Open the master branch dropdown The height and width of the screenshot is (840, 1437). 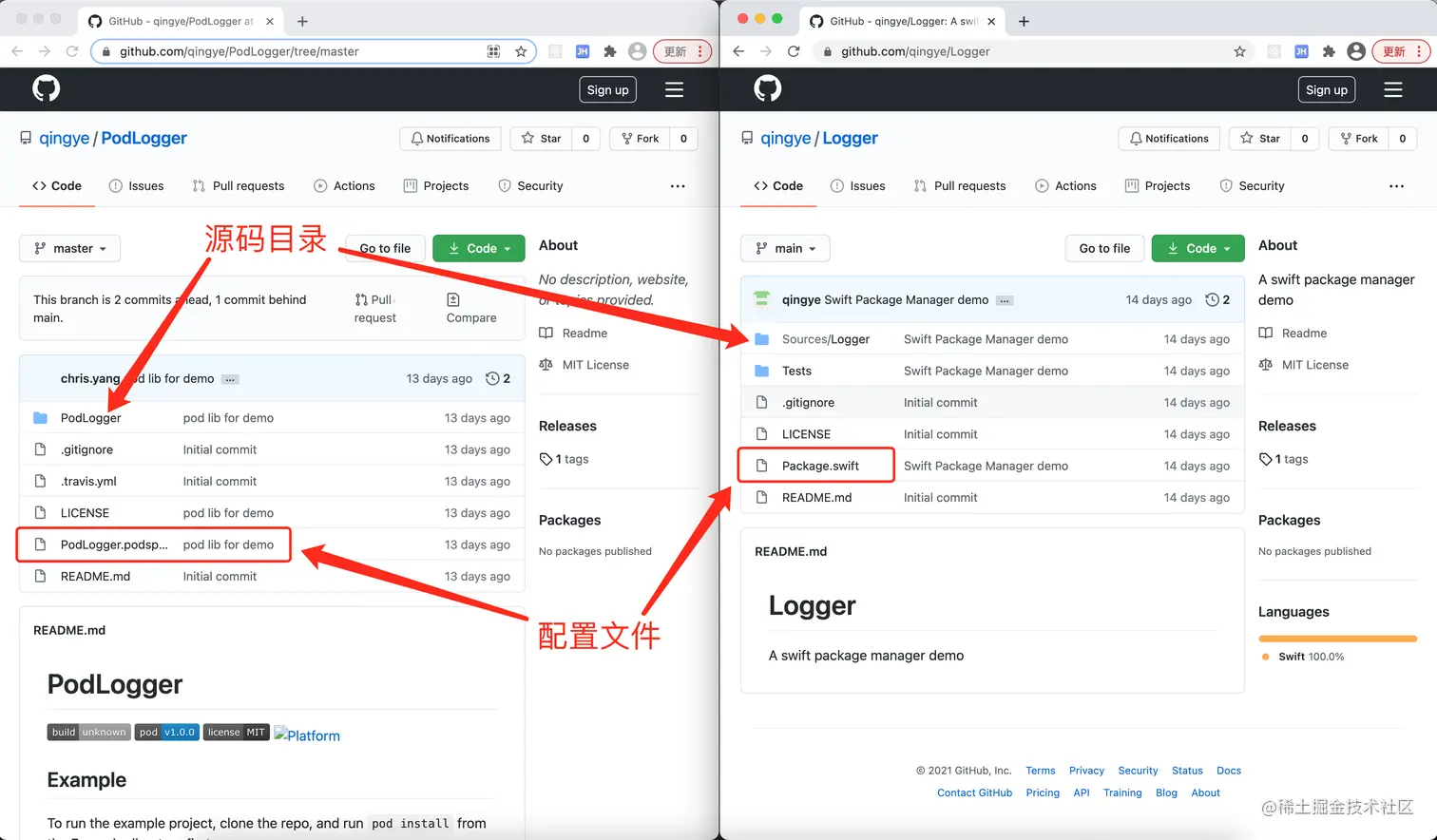[x=69, y=248]
